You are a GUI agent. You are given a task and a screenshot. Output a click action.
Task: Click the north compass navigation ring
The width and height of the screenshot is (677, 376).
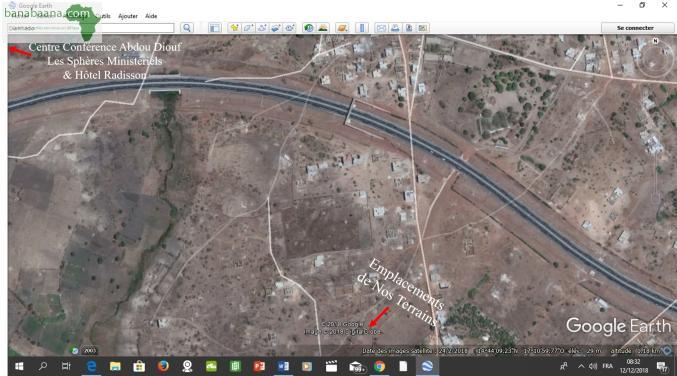point(655,60)
